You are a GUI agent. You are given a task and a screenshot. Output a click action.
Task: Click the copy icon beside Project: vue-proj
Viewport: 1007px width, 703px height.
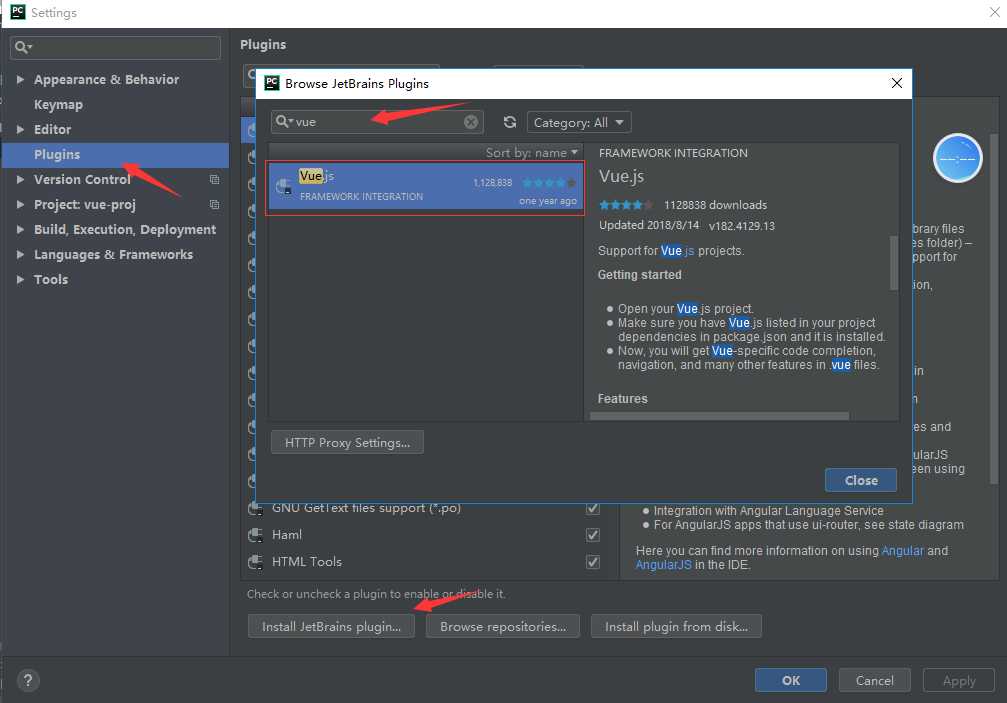coord(215,205)
